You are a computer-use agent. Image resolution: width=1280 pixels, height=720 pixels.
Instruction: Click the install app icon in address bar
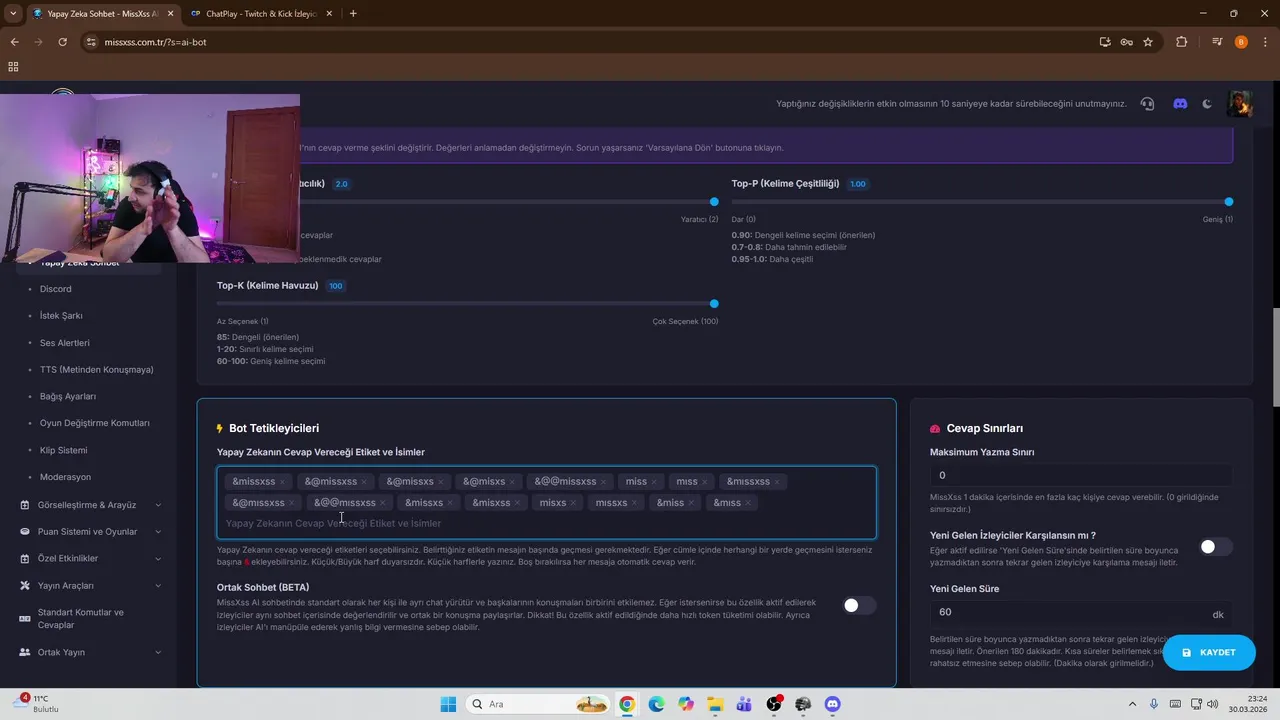(1105, 42)
